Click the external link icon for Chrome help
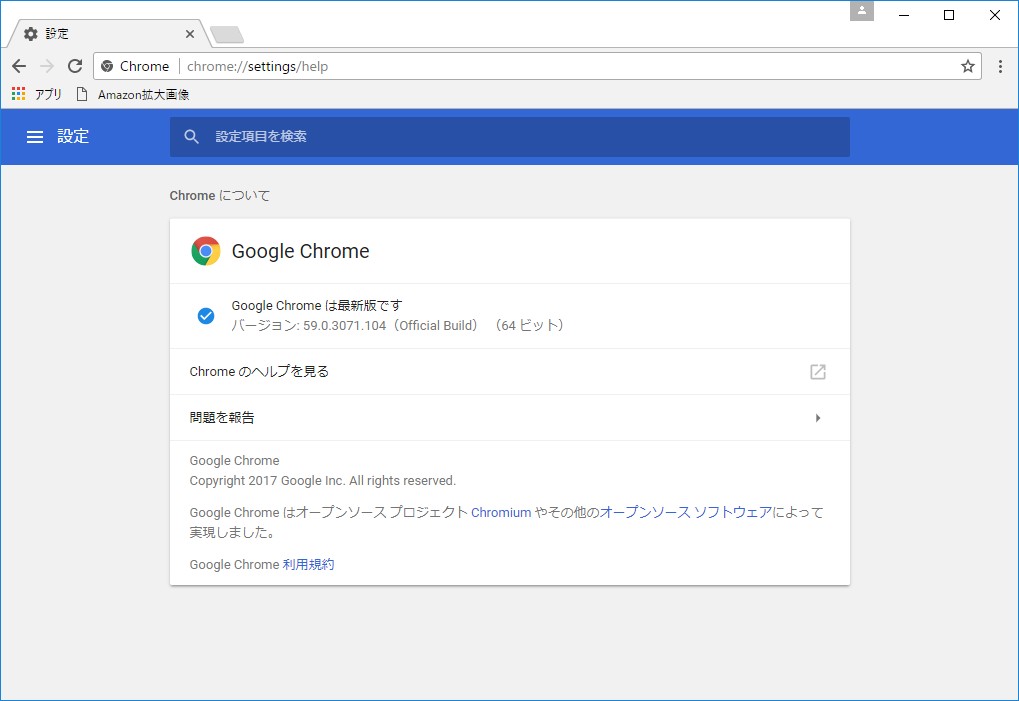 click(817, 371)
